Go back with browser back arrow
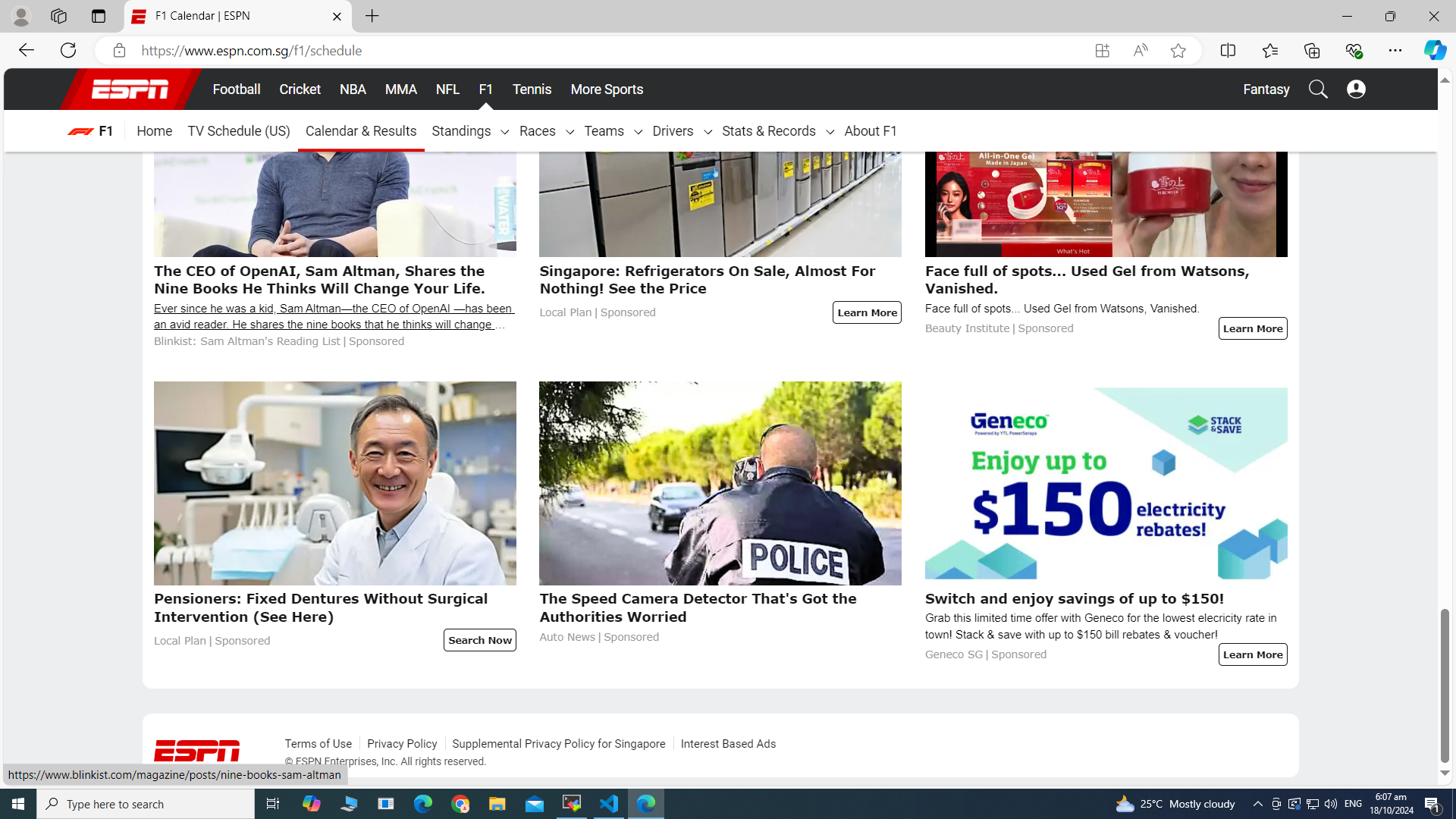The height and width of the screenshot is (819, 1456). [27, 50]
